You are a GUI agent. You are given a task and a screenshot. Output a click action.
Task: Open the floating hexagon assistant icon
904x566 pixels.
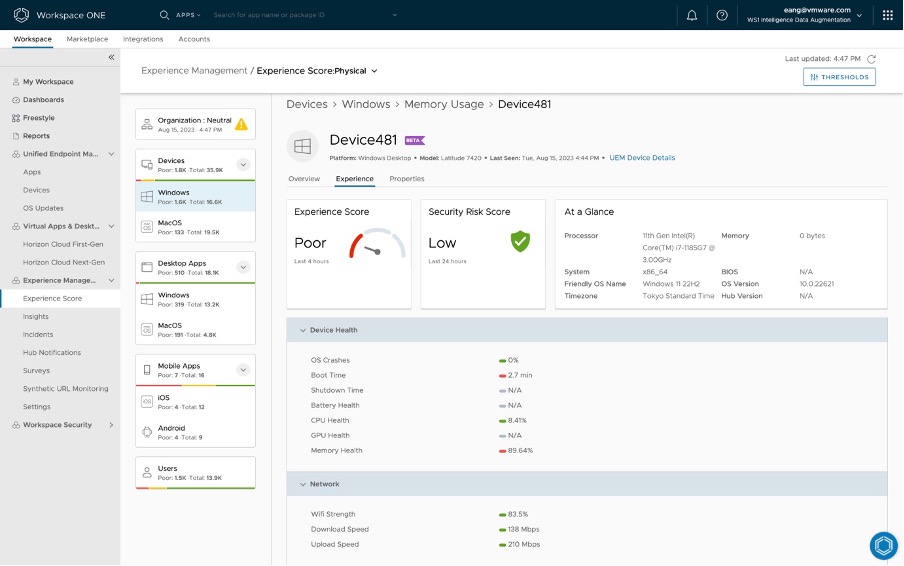[x=883, y=545]
